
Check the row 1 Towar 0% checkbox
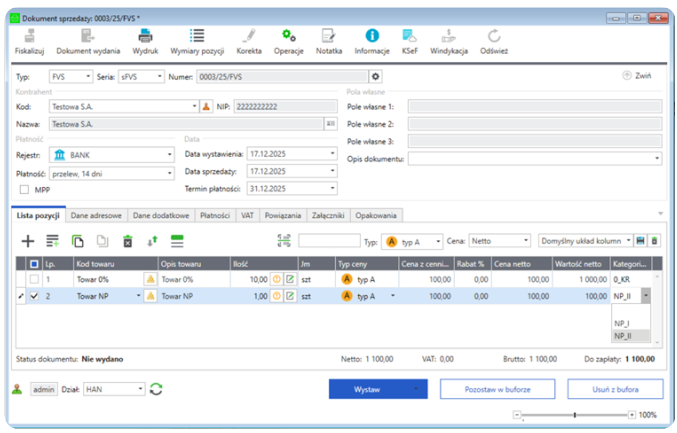click(35, 280)
